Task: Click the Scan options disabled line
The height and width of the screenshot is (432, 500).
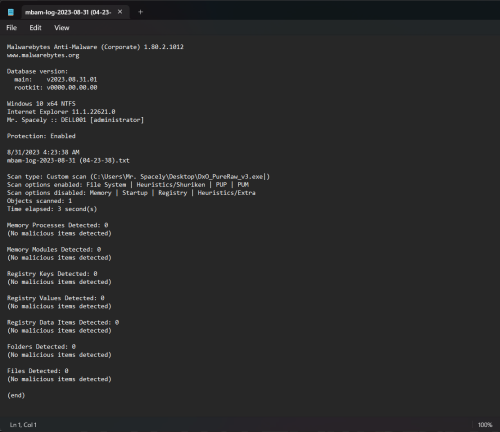Action: click(131, 193)
